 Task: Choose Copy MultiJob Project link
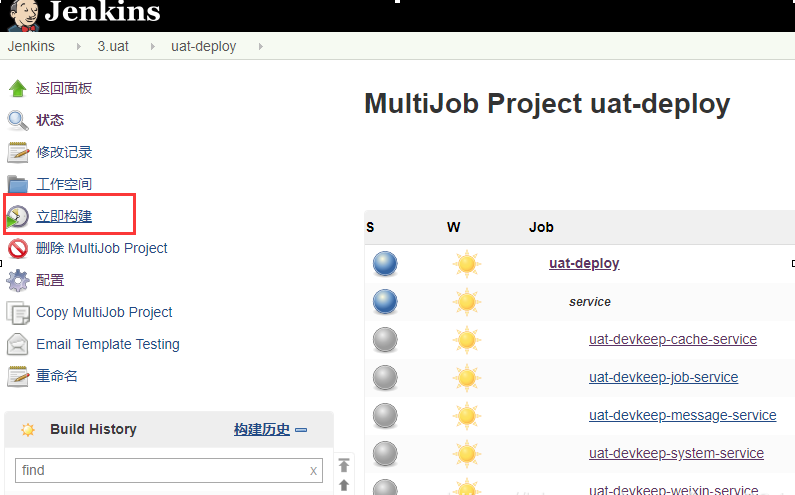pos(104,312)
